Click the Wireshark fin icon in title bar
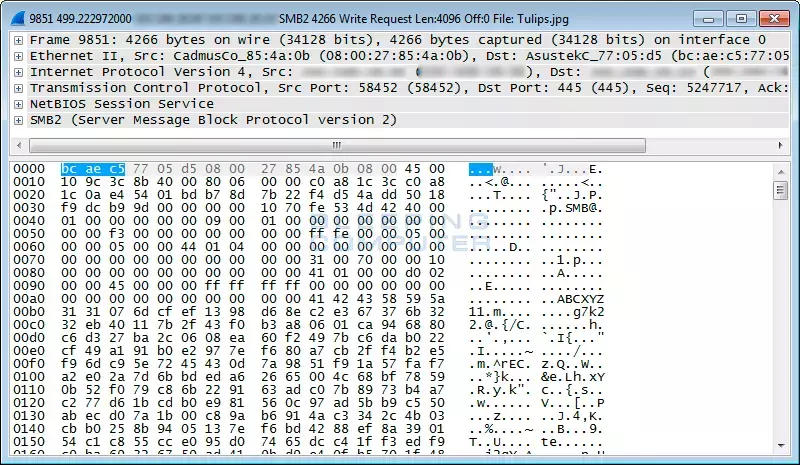Viewport: 800px width, 465px height. (17, 18)
